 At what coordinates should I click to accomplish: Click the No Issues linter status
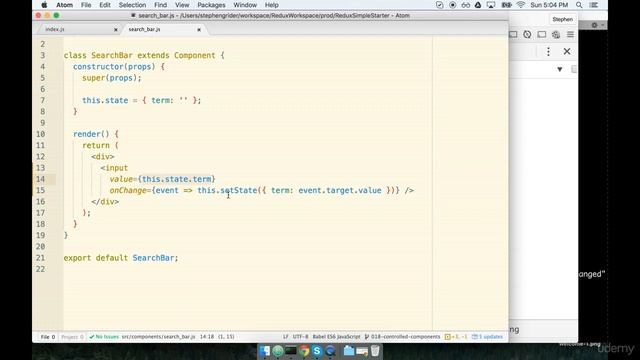(104, 337)
